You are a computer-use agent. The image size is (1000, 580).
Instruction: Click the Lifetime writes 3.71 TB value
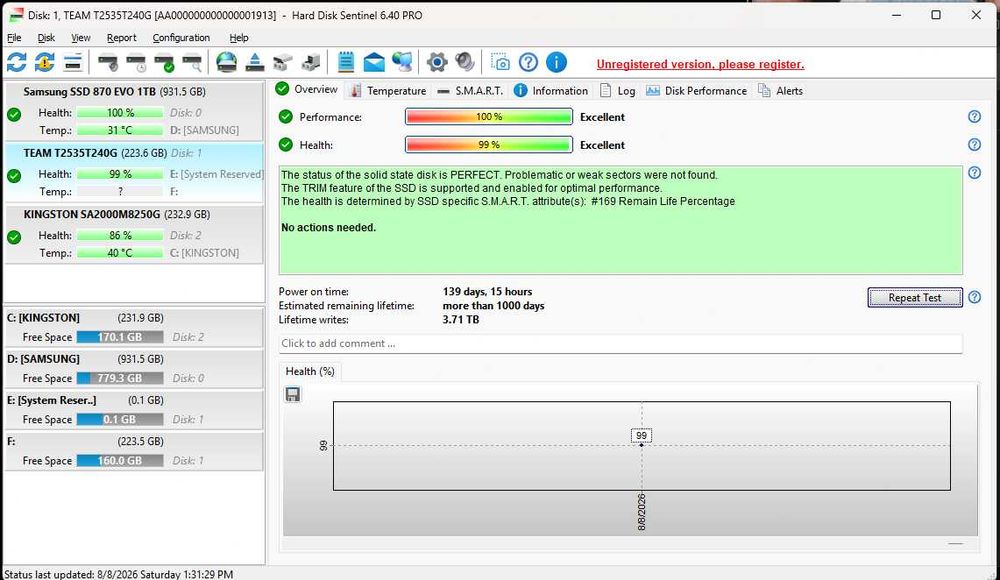click(x=460, y=320)
